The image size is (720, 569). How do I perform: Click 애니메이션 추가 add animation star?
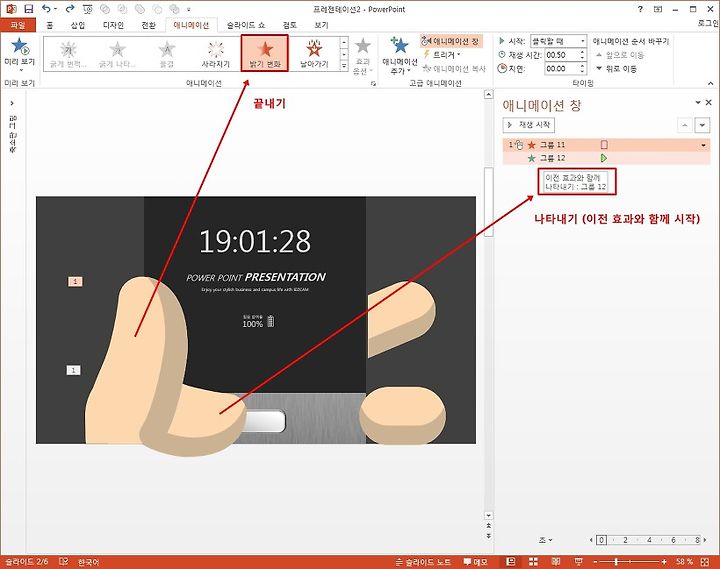click(399, 55)
